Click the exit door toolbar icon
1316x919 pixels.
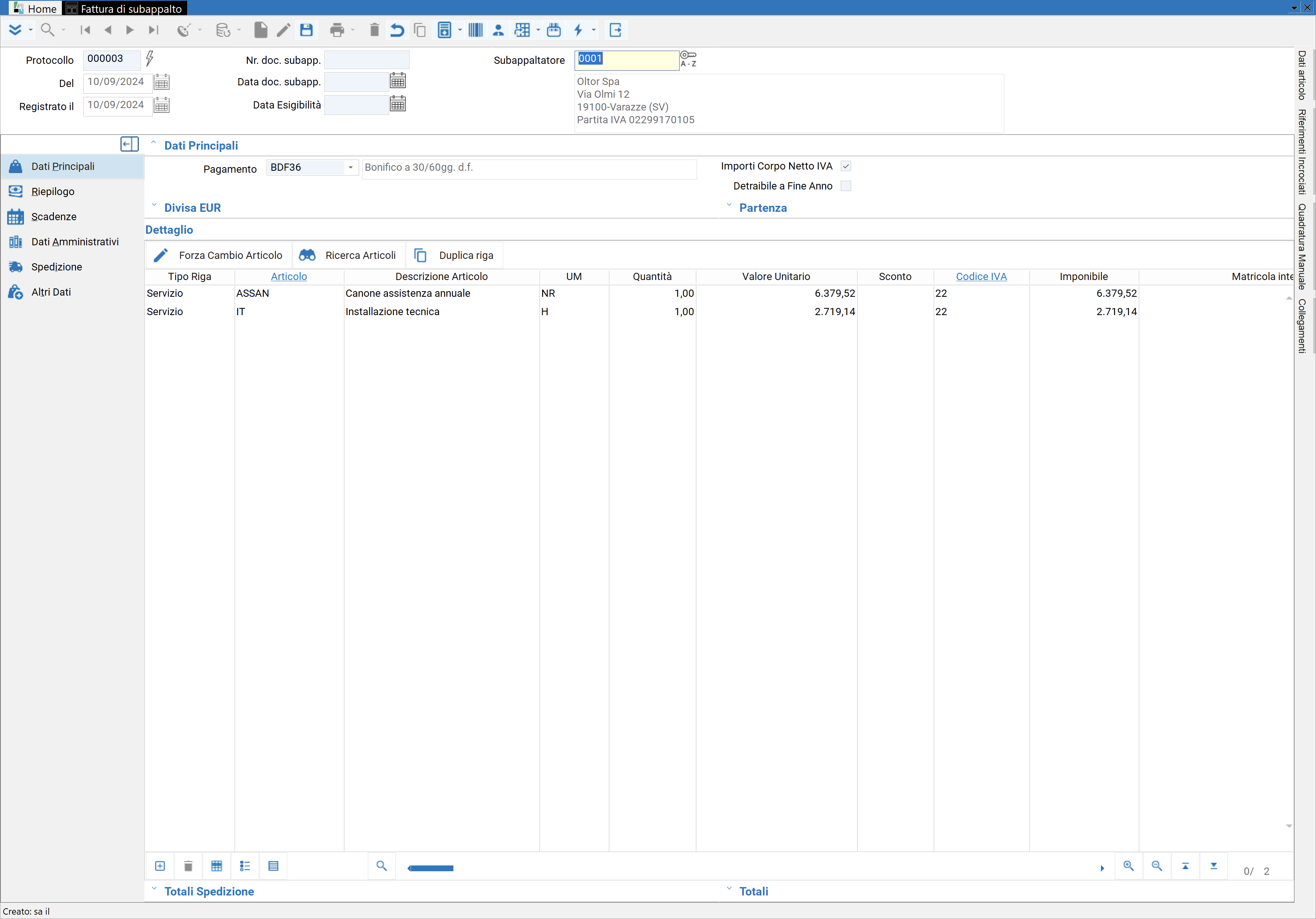click(x=616, y=30)
